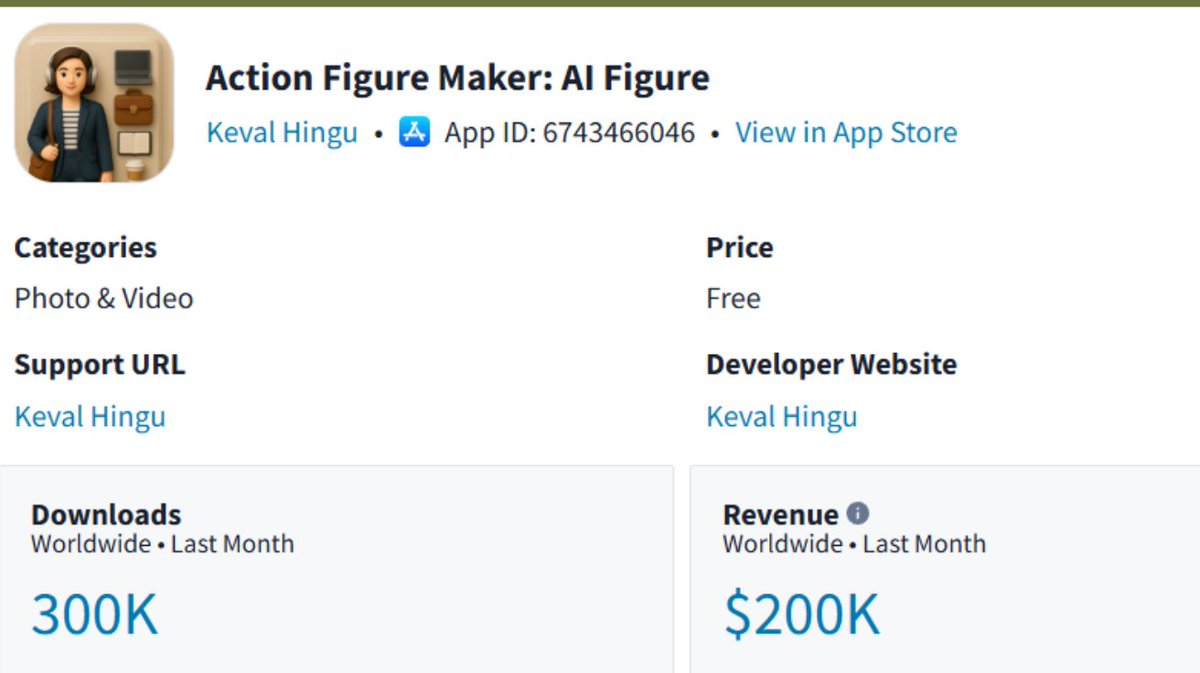Screen dimensions: 1200x673
Task: Click the App ID 6743466046 text
Action: (x=570, y=133)
